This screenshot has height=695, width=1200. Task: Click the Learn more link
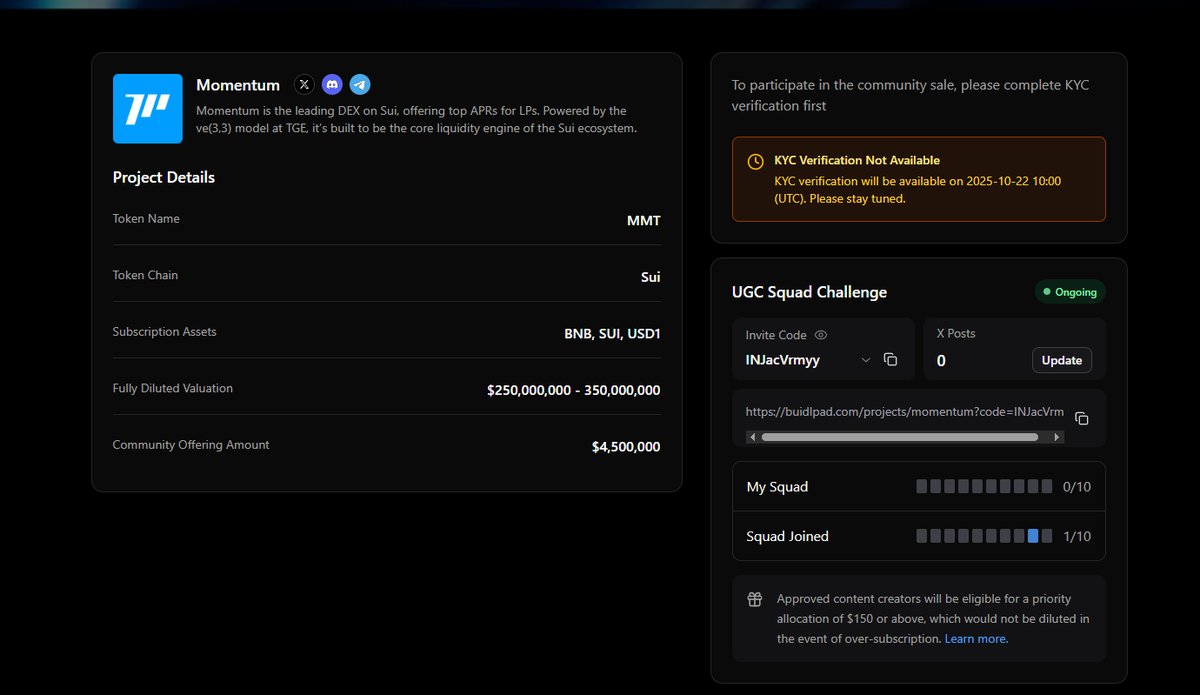[976, 639]
